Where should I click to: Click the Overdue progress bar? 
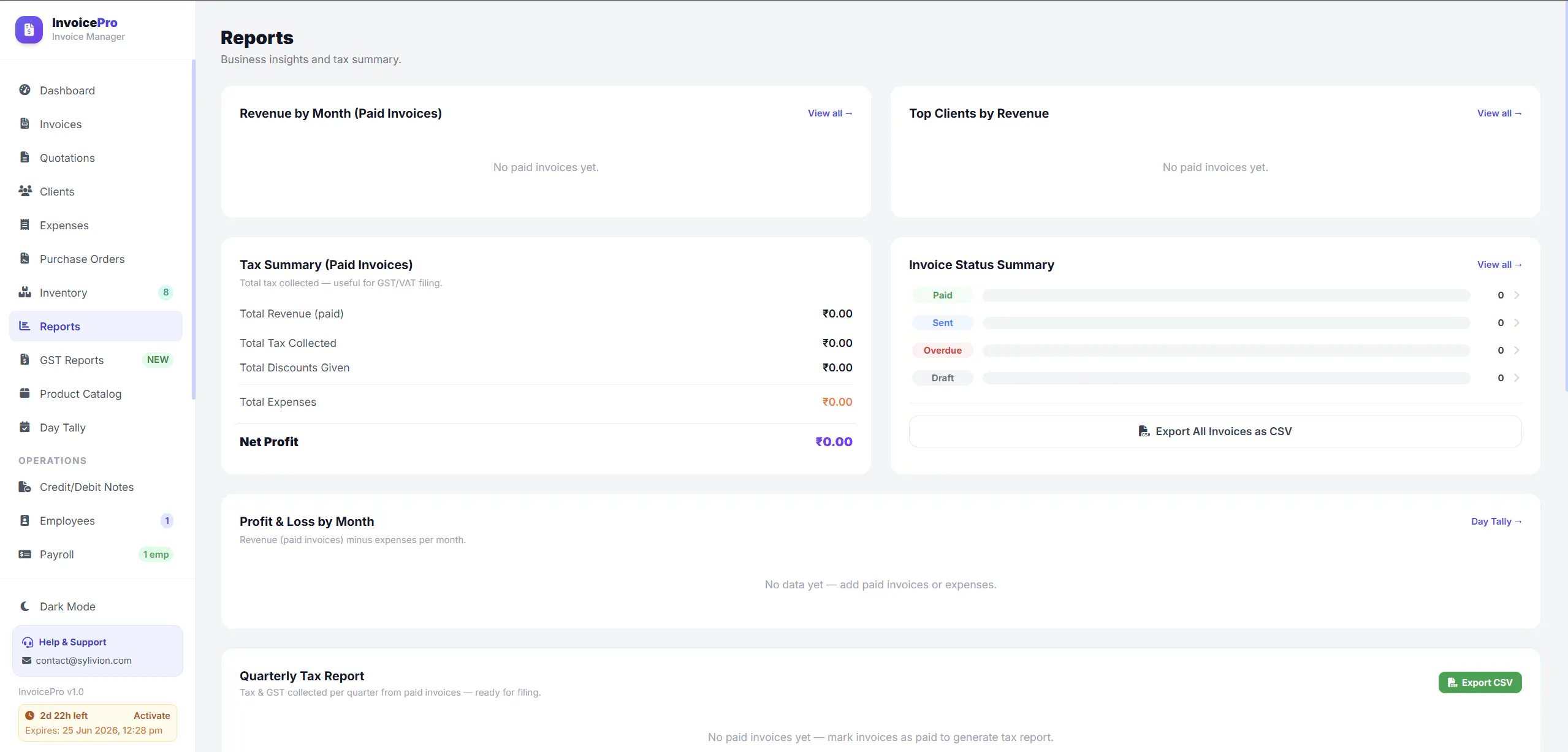(1226, 351)
